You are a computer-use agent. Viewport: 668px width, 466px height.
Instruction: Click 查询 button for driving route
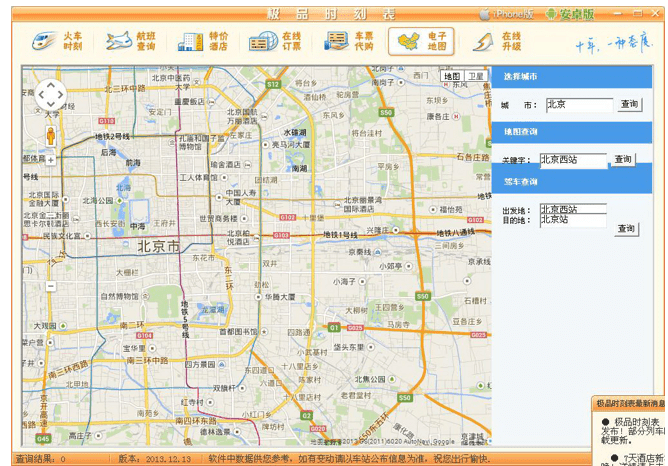(x=627, y=229)
